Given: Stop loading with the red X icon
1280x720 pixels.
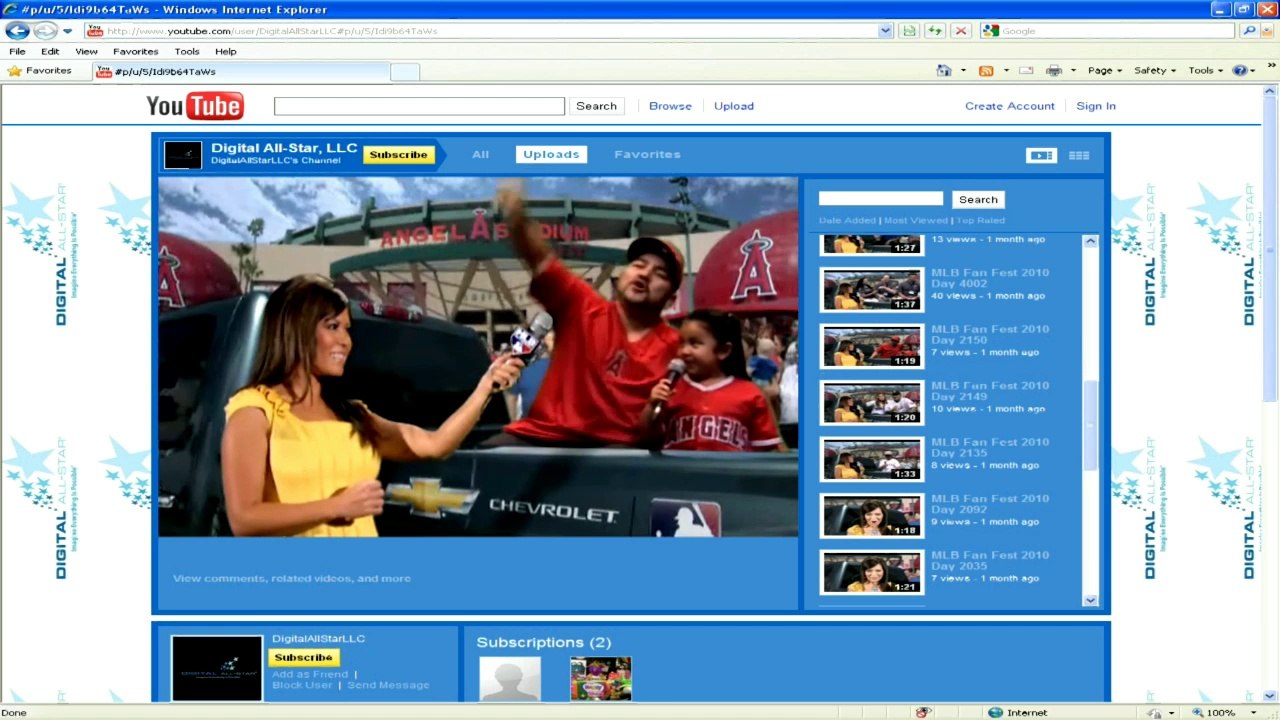Looking at the screenshot, I should (x=961, y=31).
